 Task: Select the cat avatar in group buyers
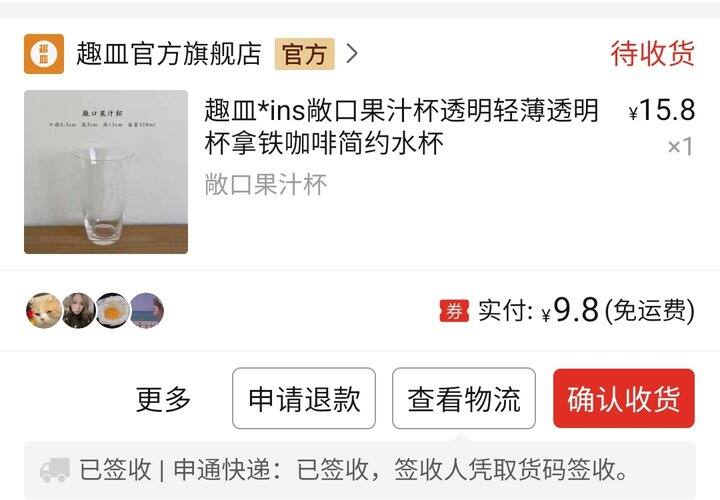click(44, 311)
